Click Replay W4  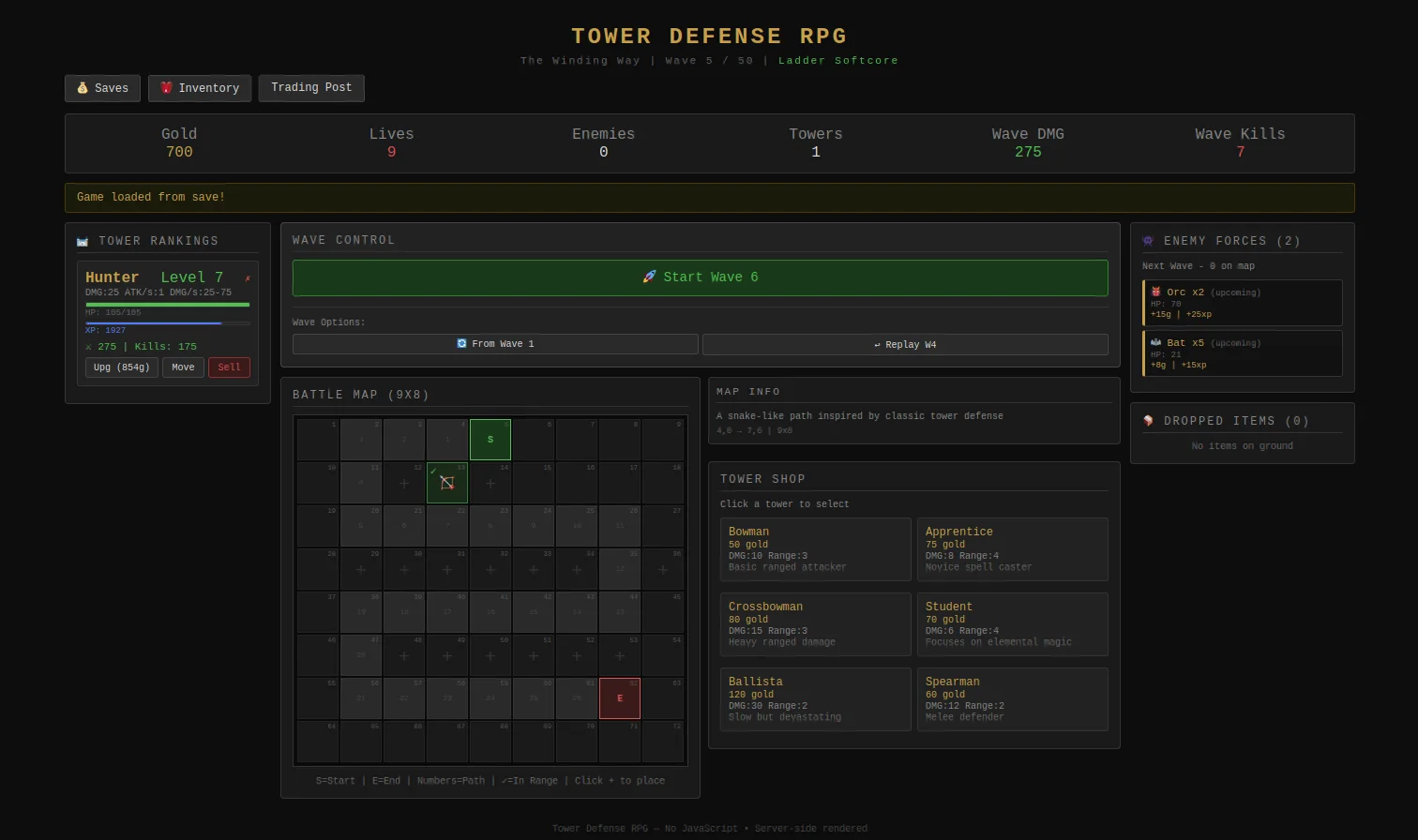[x=905, y=344]
